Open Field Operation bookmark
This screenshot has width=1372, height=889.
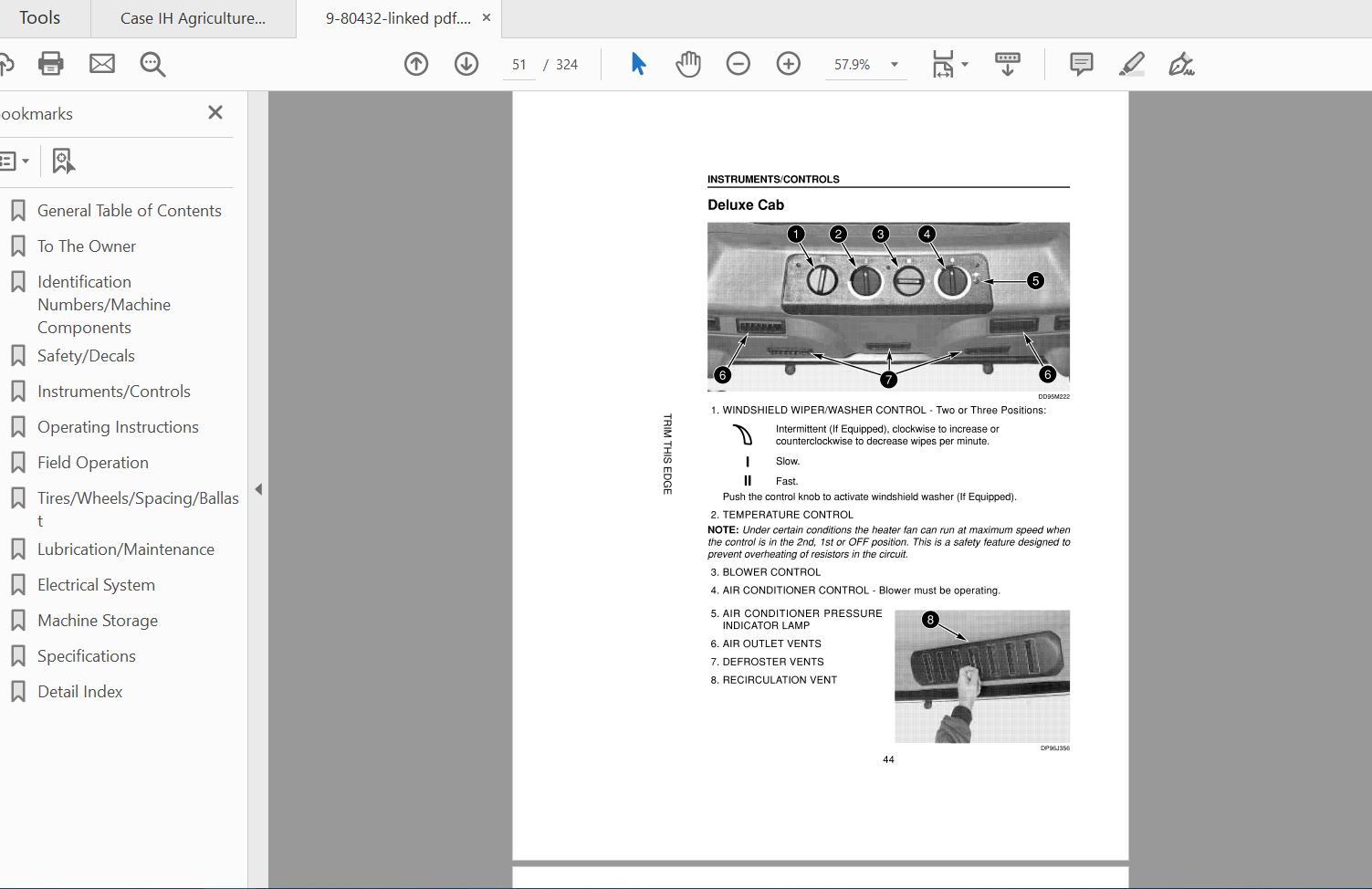93,463
